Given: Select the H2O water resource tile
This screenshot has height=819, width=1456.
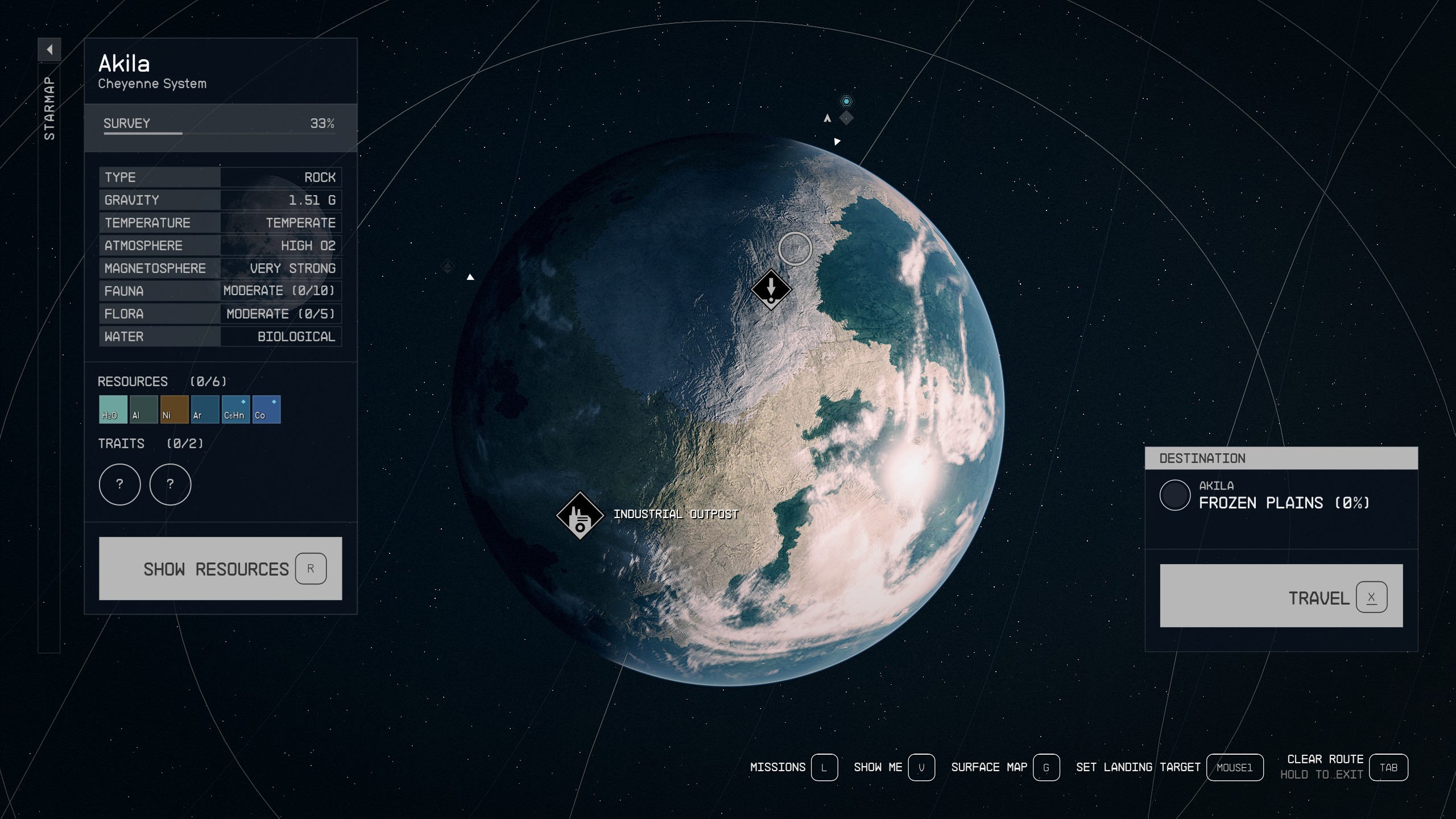Looking at the screenshot, I should click(113, 409).
